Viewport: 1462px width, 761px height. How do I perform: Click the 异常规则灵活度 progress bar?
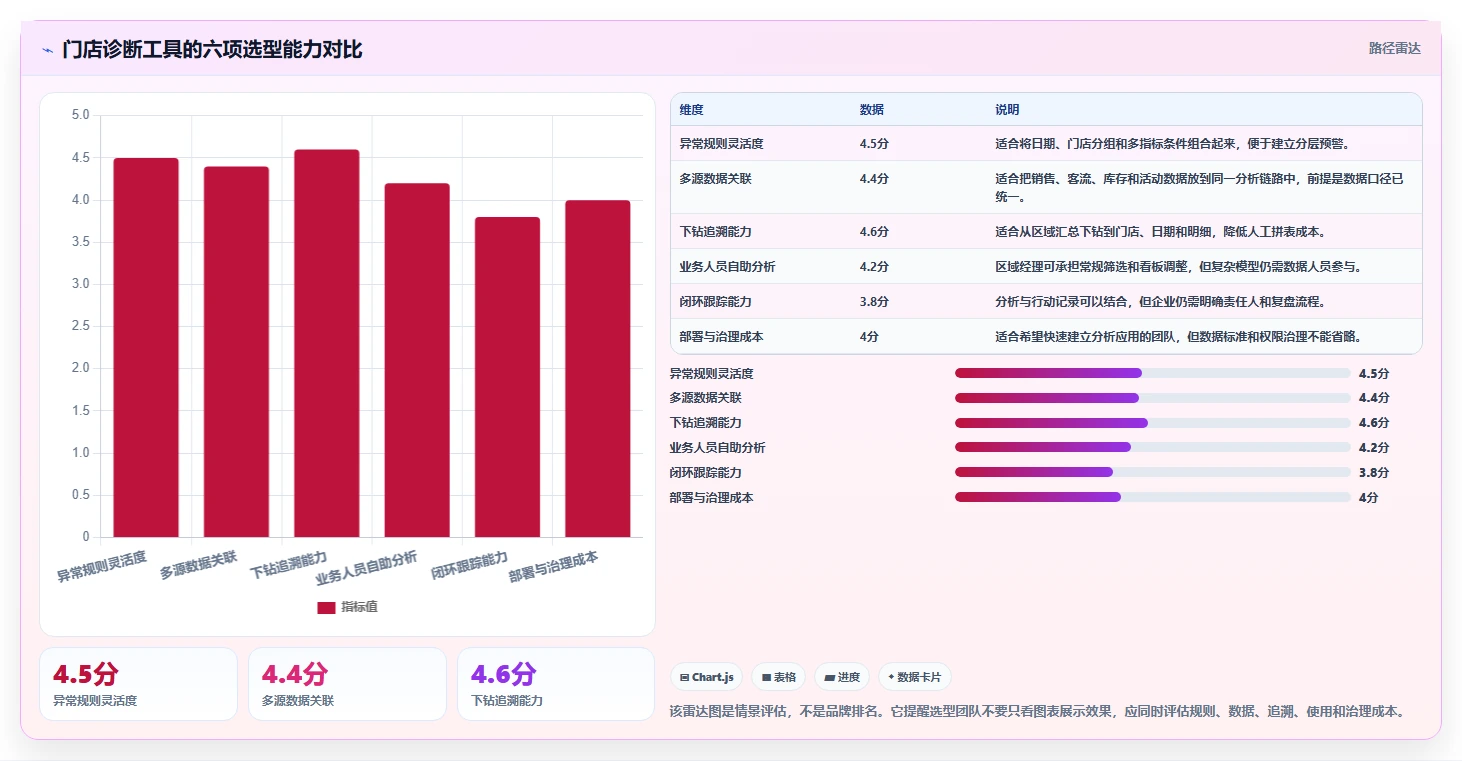[x=1152, y=373]
